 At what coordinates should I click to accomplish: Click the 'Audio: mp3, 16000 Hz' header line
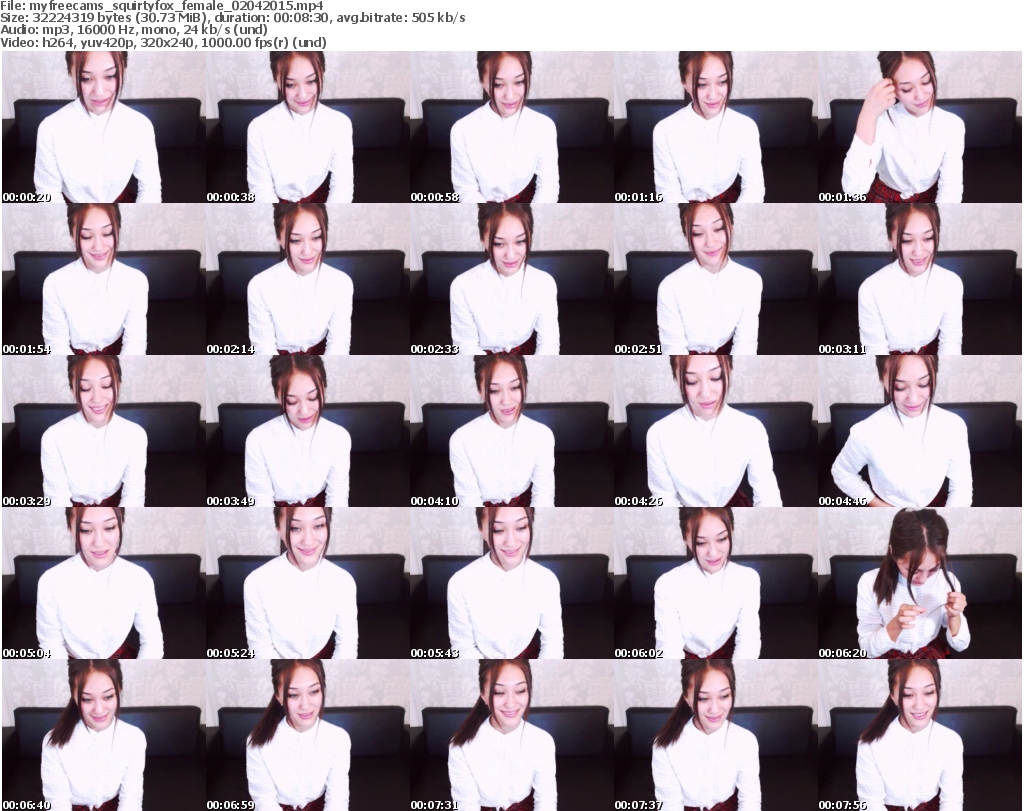(x=134, y=30)
